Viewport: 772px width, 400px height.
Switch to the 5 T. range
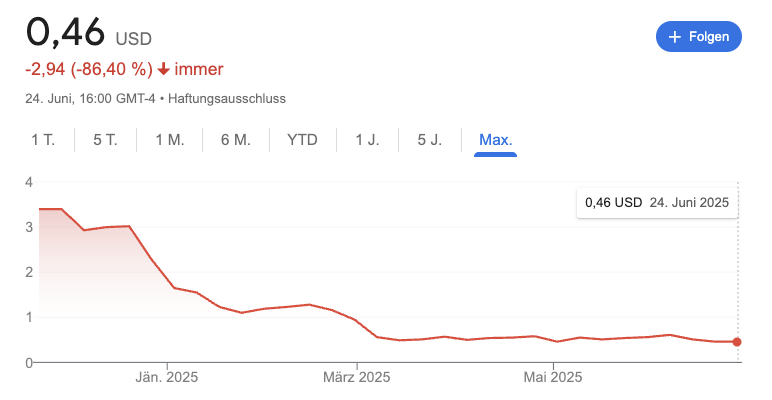(x=105, y=140)
